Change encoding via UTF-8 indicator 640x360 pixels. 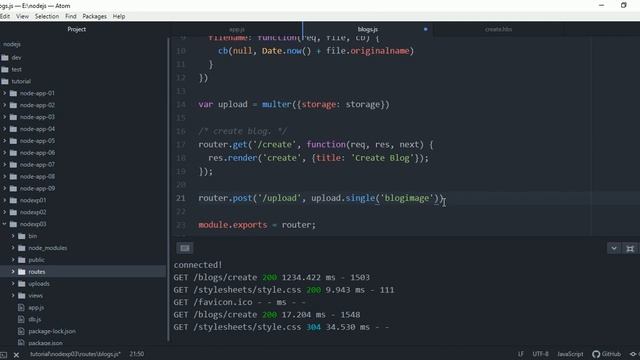click(540, 354)
